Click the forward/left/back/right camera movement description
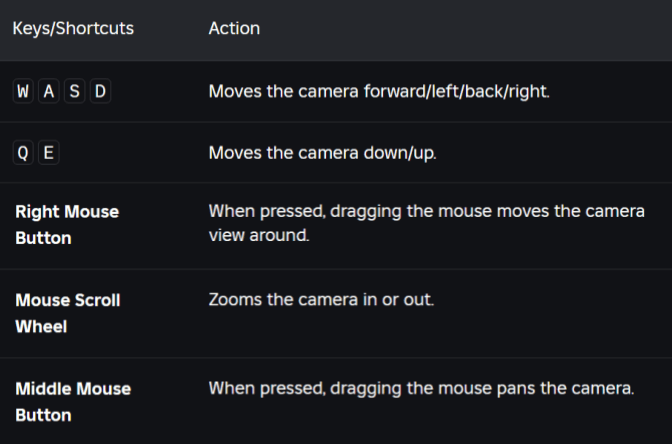672x446 pixels. click(379, 91)
